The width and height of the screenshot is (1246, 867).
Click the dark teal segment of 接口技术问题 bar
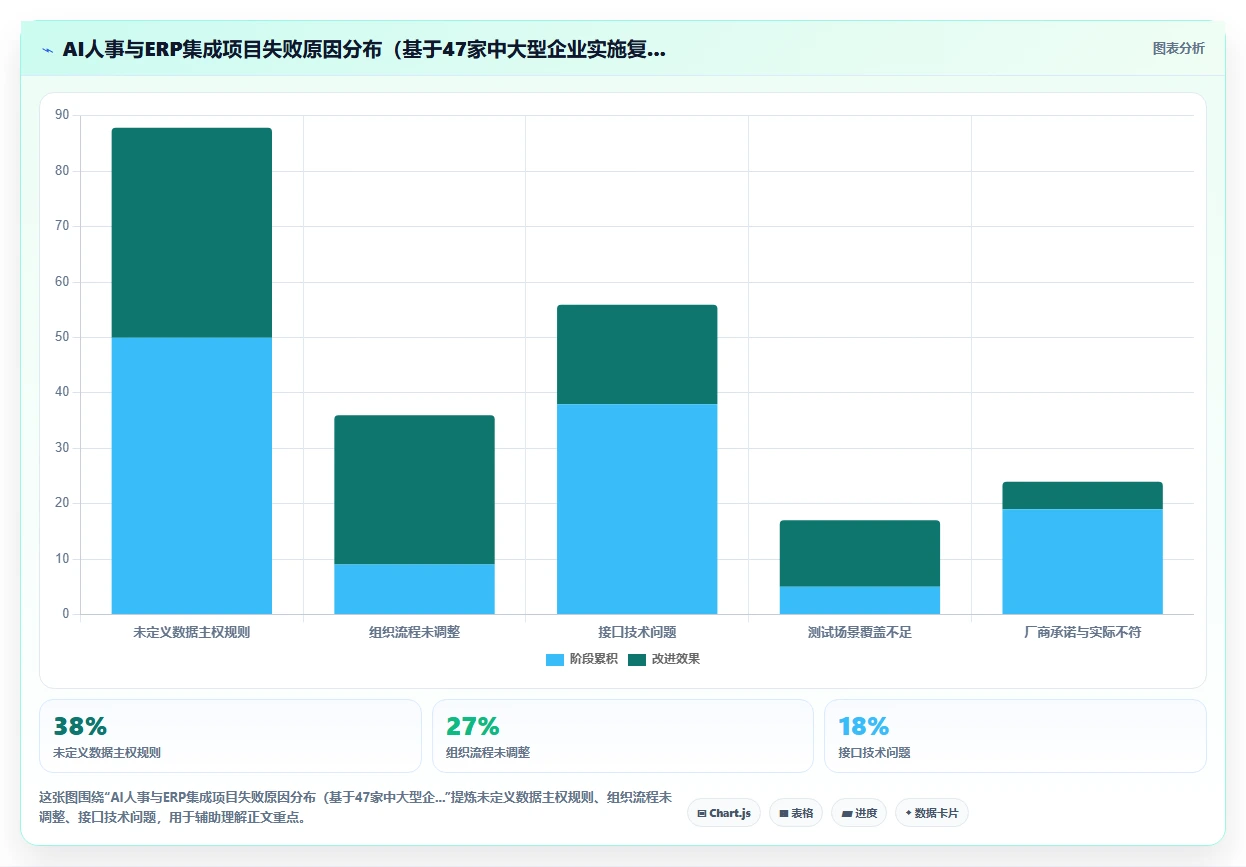click(637, 354)
